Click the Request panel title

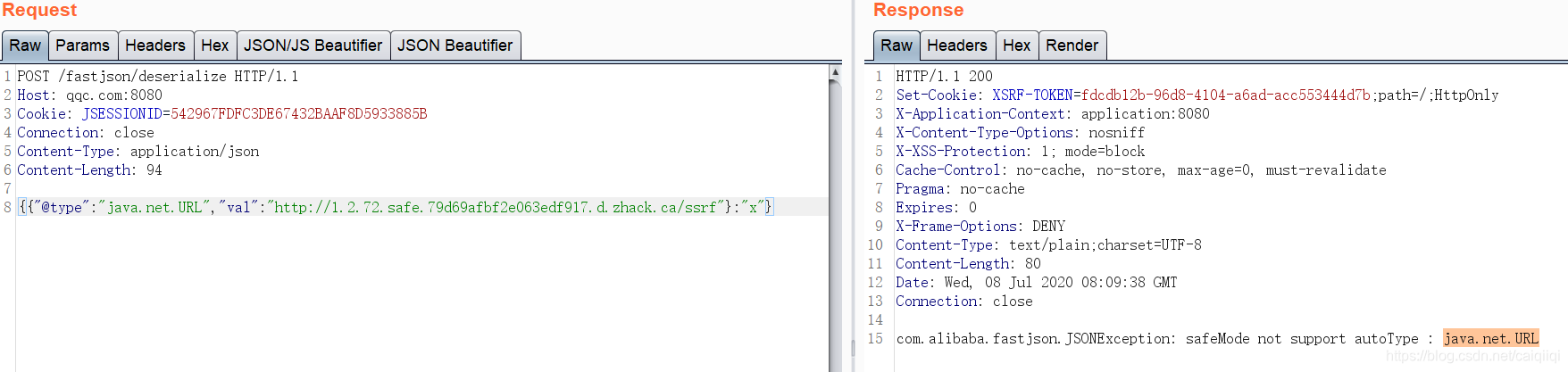(x=39, y=11)
